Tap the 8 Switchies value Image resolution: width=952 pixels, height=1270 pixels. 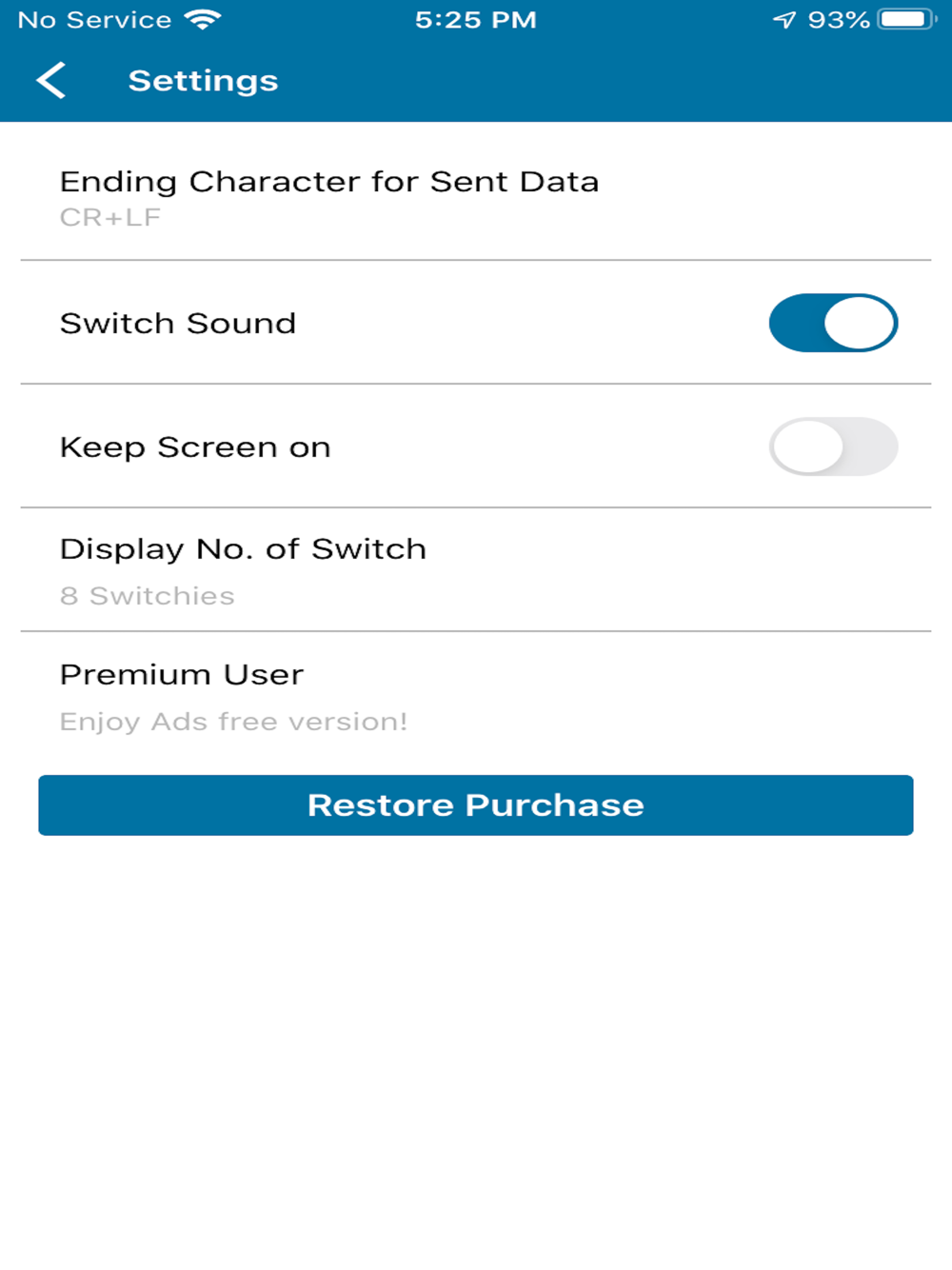(148, 596)
